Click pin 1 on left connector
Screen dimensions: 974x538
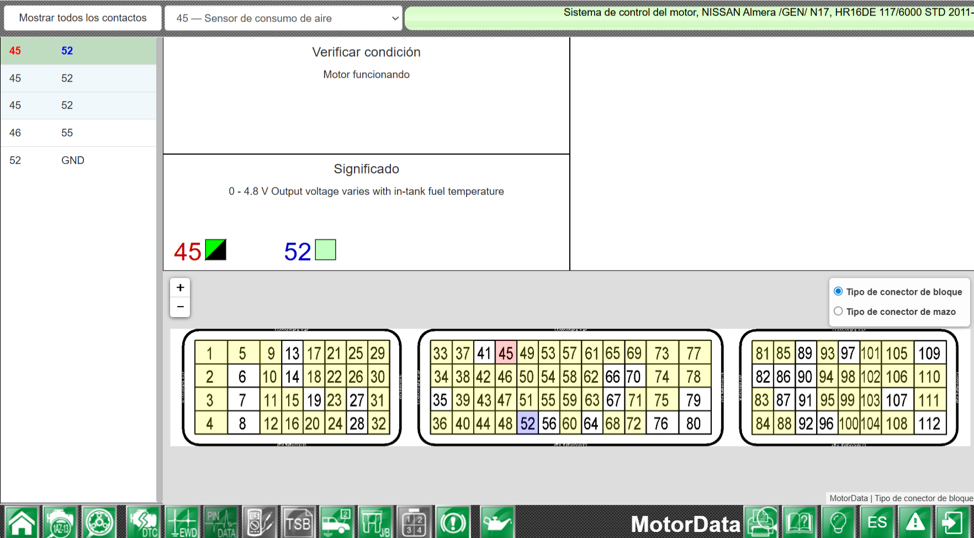(x=210, y=353)
